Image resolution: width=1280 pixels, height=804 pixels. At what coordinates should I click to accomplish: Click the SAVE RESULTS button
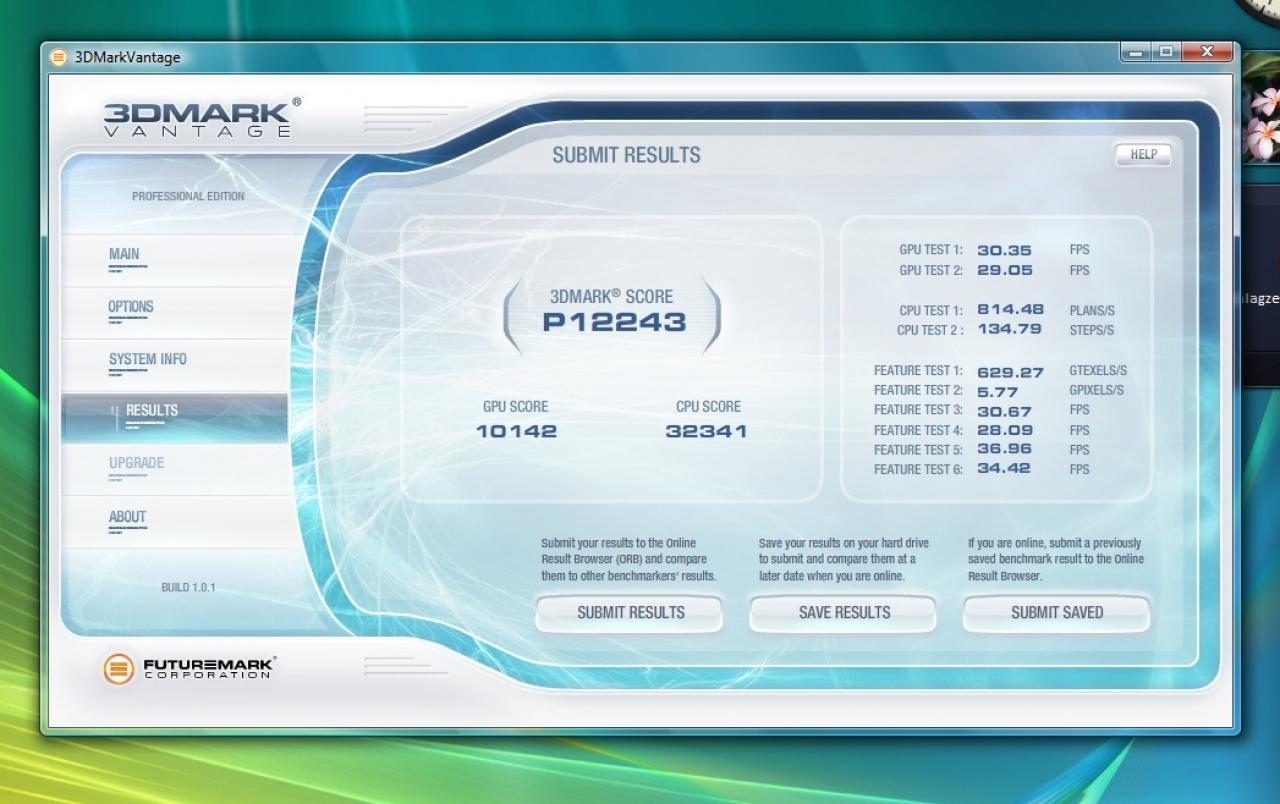[x=844, y=613]
